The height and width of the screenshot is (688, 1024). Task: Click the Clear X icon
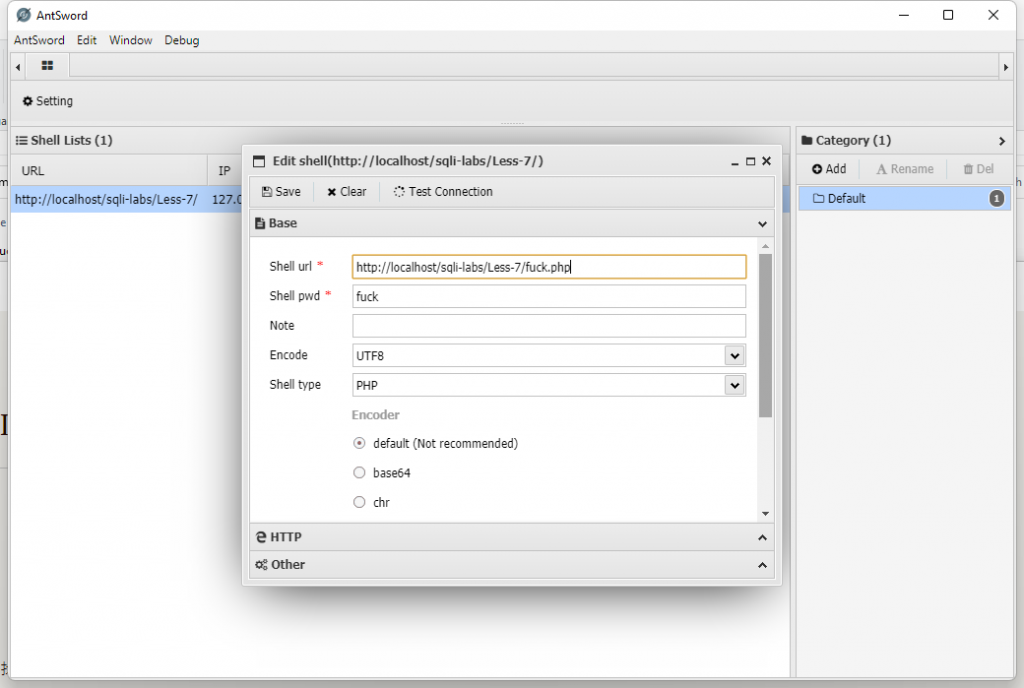click(x=331, y=192)
